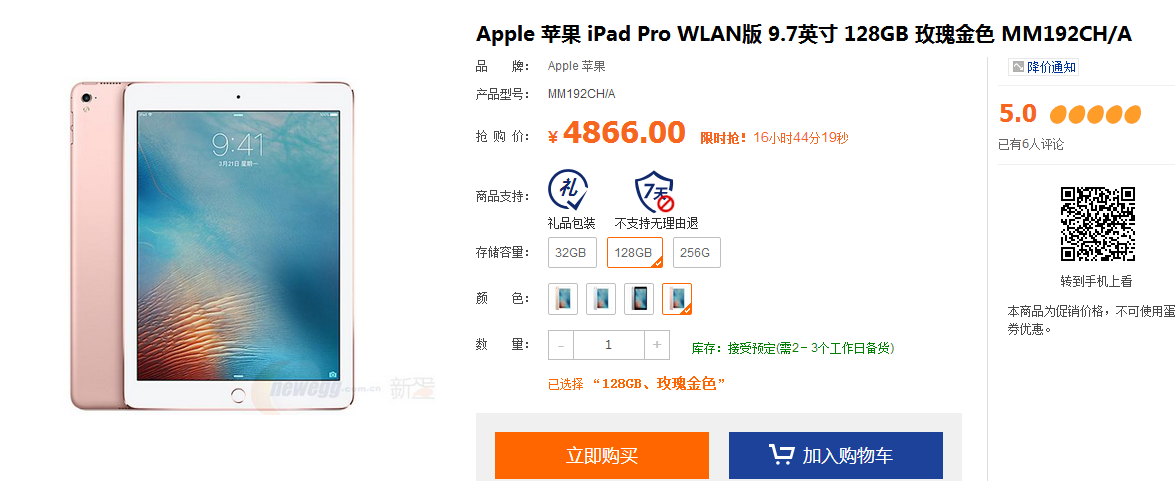Increase quantity with the plus button
Image resolution: width=1175 pixels, height=481 pixels.
click(x=657, y=345)
